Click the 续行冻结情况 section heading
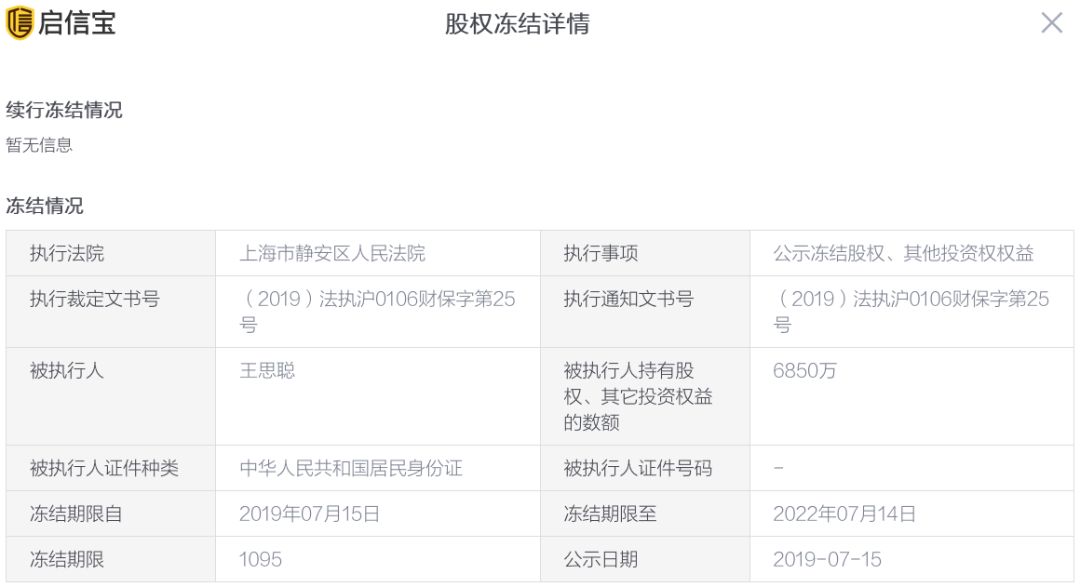This screenshot has height=587, width=1080. pos(64,110)
